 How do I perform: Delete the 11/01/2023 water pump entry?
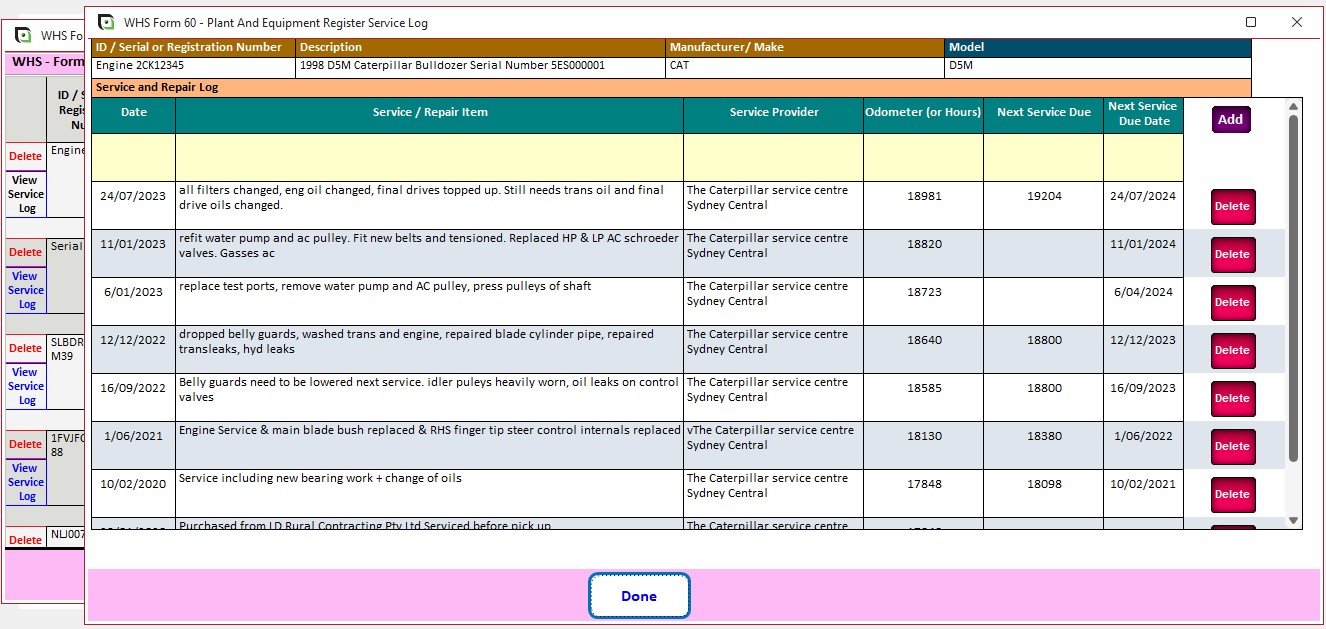tap(1232, 254)
